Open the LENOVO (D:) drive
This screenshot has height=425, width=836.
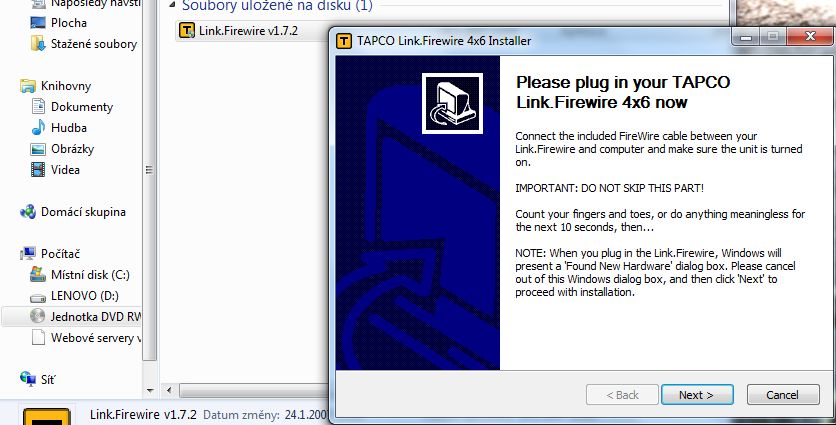pos(75,296)
